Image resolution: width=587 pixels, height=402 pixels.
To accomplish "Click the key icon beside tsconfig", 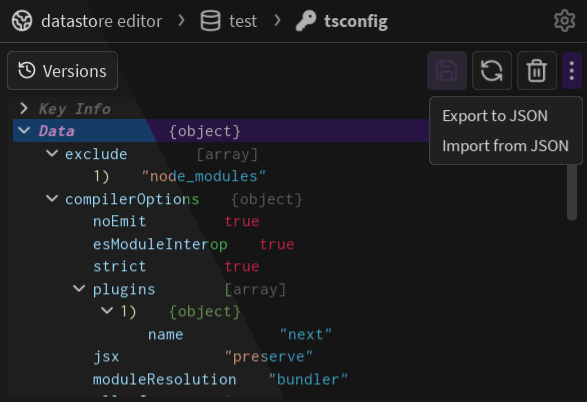I will [306, 21].
